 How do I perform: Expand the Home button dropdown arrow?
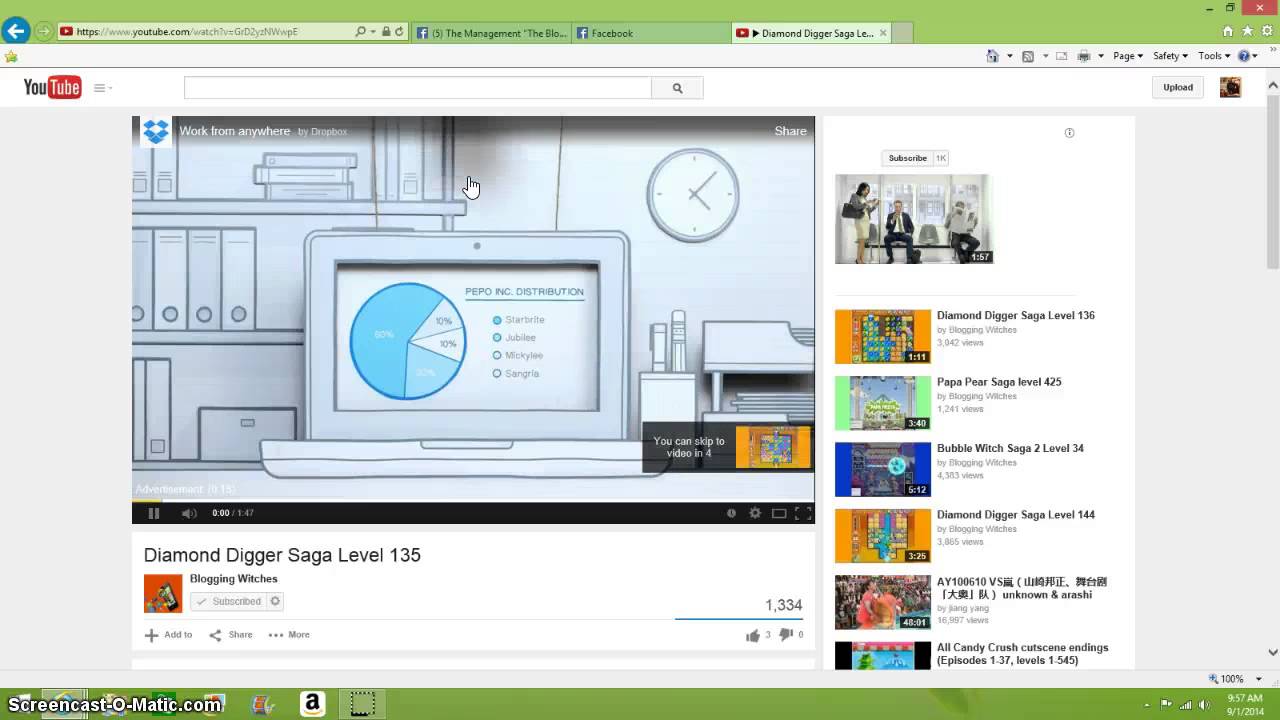coord(1009,56)
